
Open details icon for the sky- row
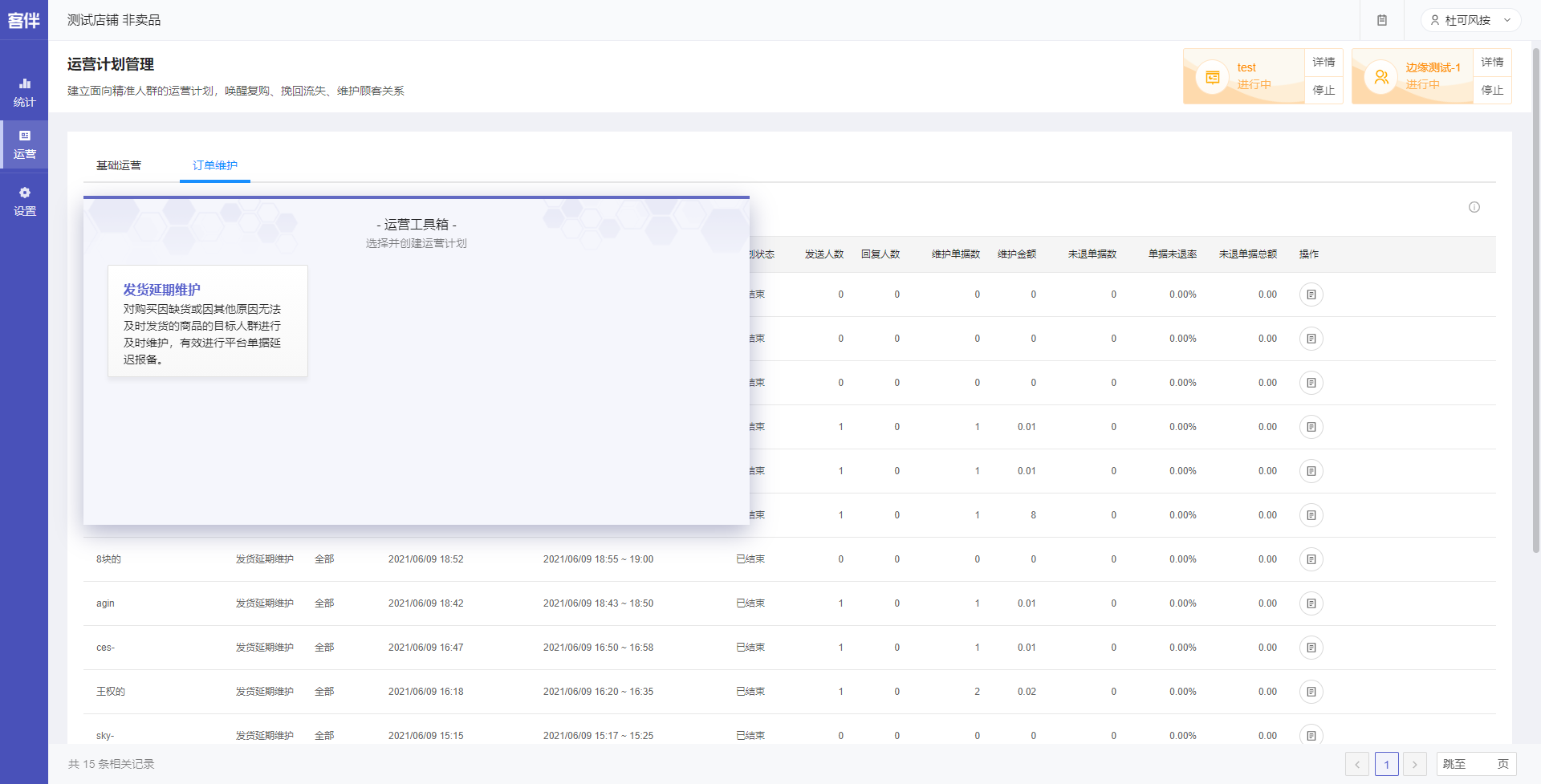tap(1311, 734)
